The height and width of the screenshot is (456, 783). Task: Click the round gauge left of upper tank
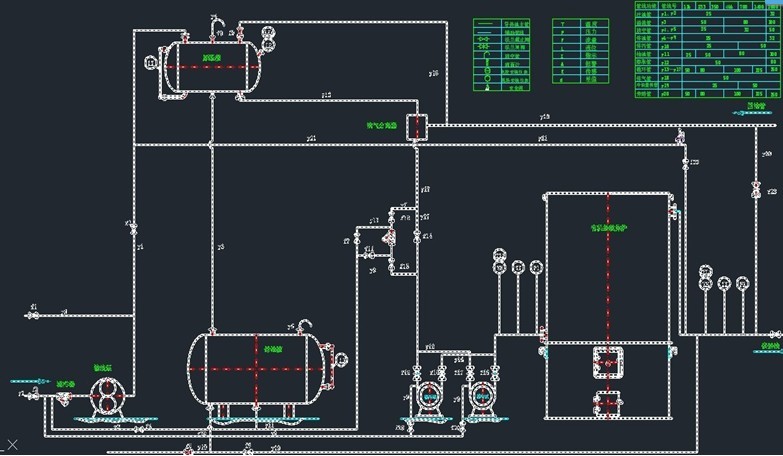tap(152, 63)
